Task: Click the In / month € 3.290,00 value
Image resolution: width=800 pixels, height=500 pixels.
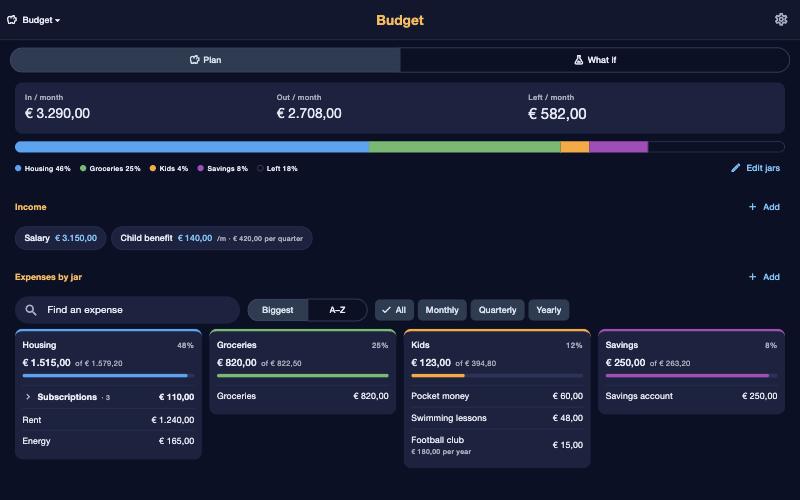Action: pos(57,113)
